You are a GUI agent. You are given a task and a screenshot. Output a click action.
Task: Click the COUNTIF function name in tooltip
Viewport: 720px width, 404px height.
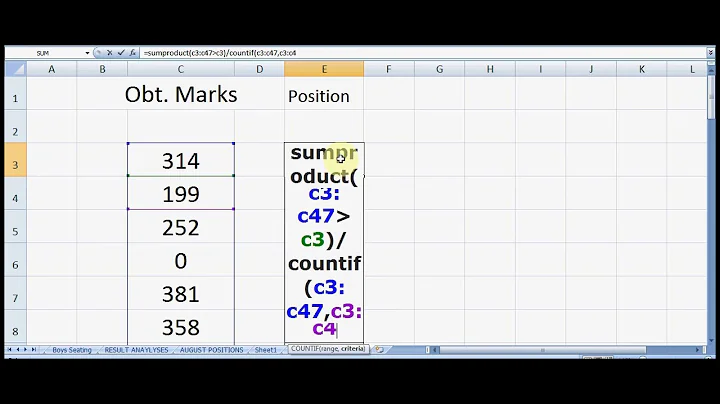click(305, 349)
